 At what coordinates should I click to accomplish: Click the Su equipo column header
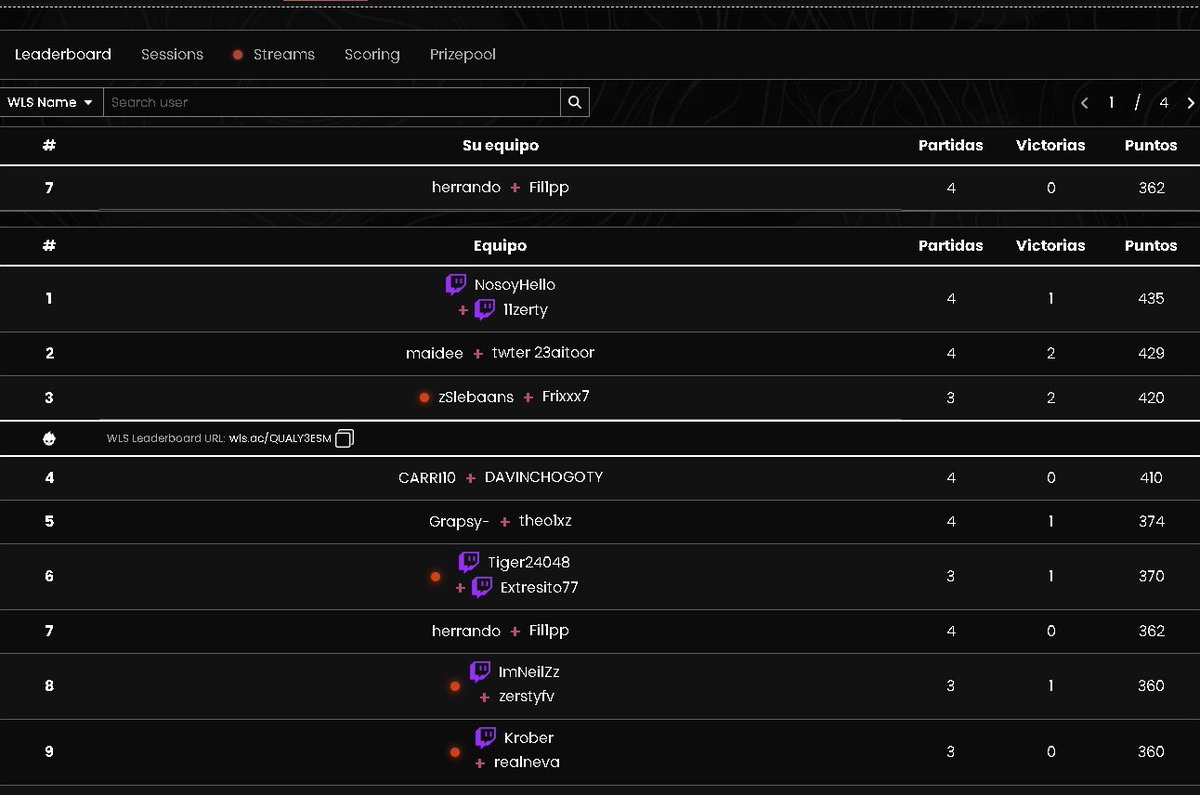click(x=500, y=145)
